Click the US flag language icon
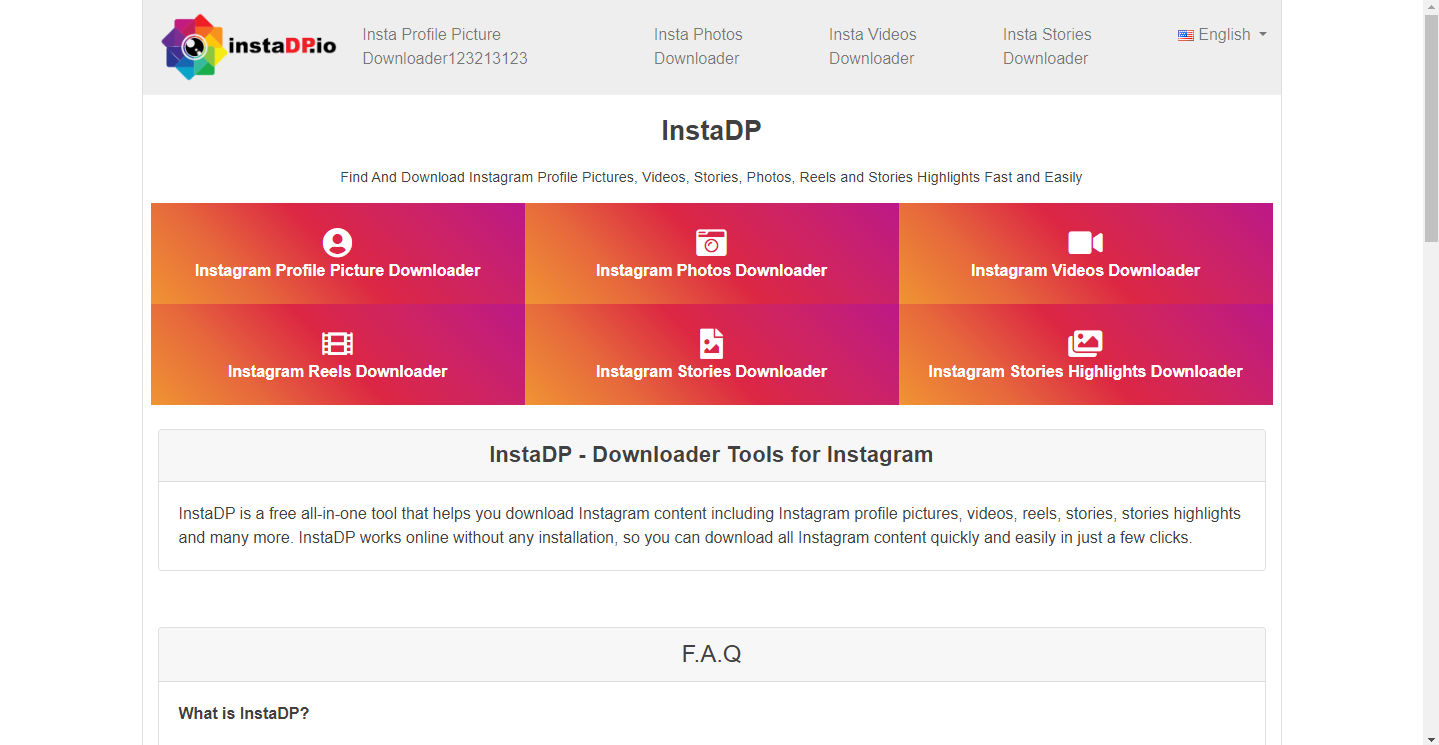Viewport: 1439px width, 745px height. (1186, 35)
